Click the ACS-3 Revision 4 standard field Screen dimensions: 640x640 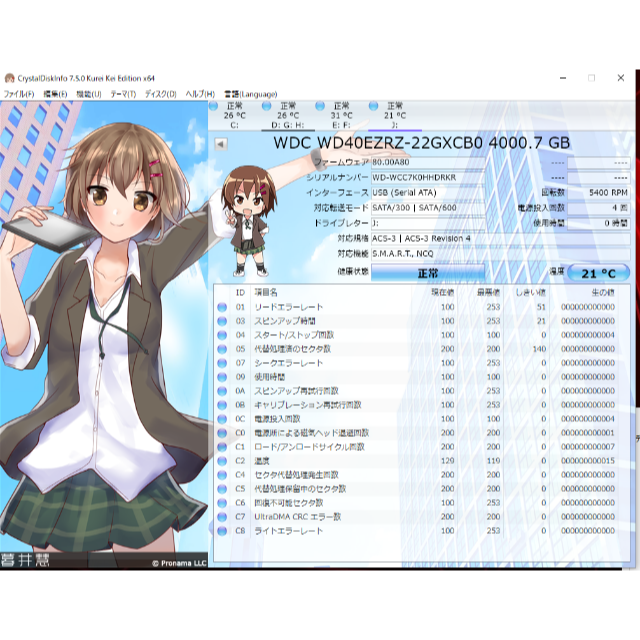pyautogui.click(x=500, y=238)
